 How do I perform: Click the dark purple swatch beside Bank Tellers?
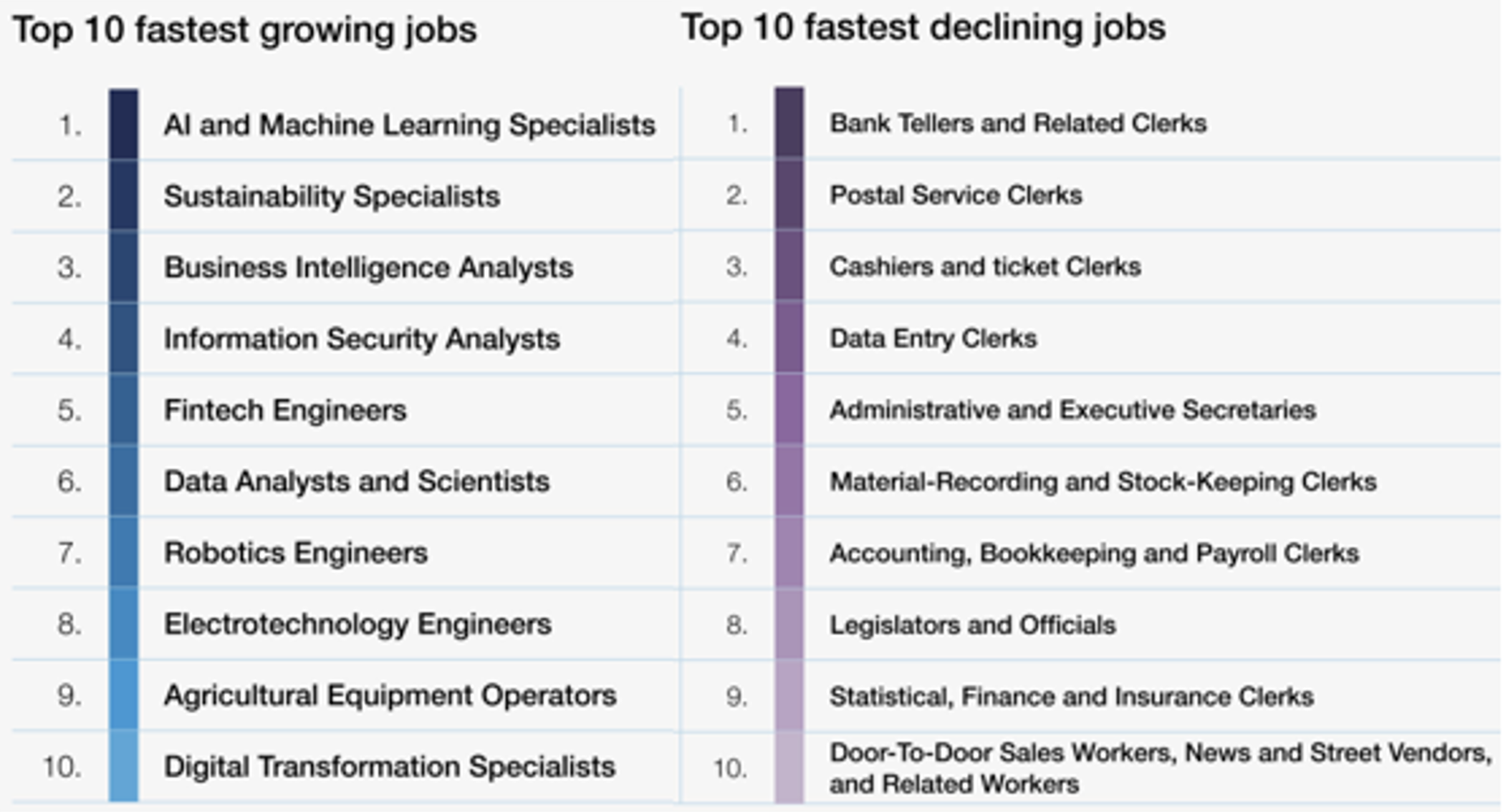(789, 122)
